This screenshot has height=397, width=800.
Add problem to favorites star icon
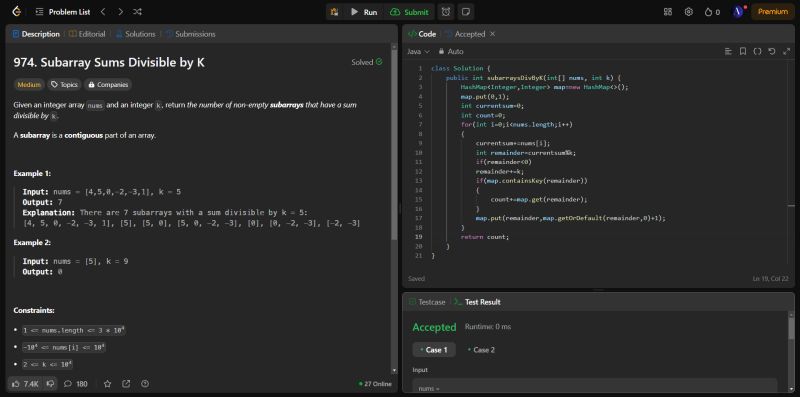click(108, 384)
